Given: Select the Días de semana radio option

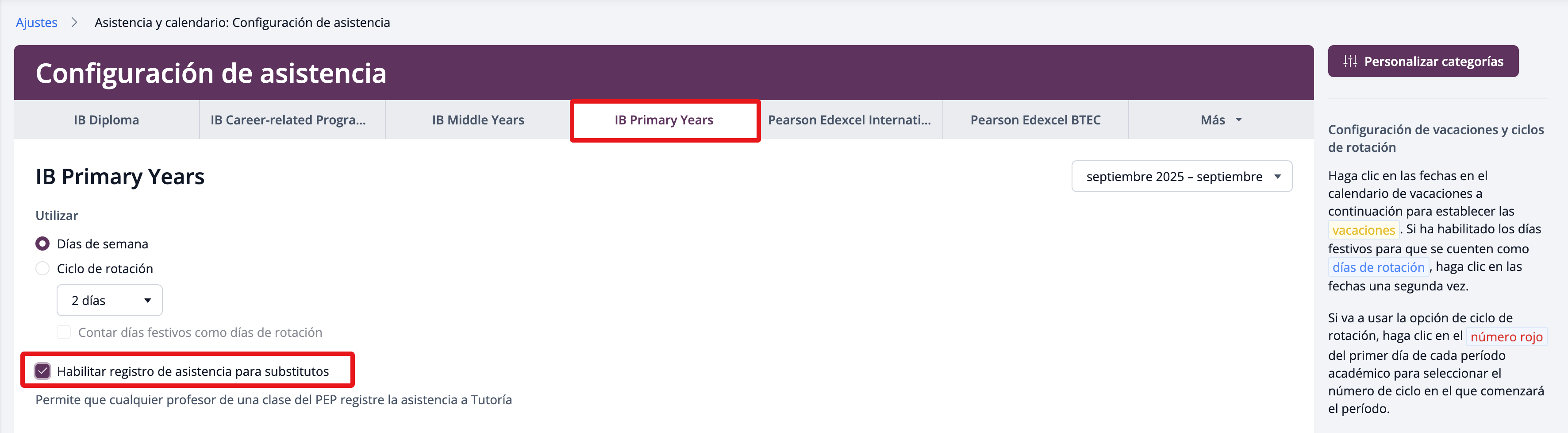Looking at the screenshot, I should 42,244.
